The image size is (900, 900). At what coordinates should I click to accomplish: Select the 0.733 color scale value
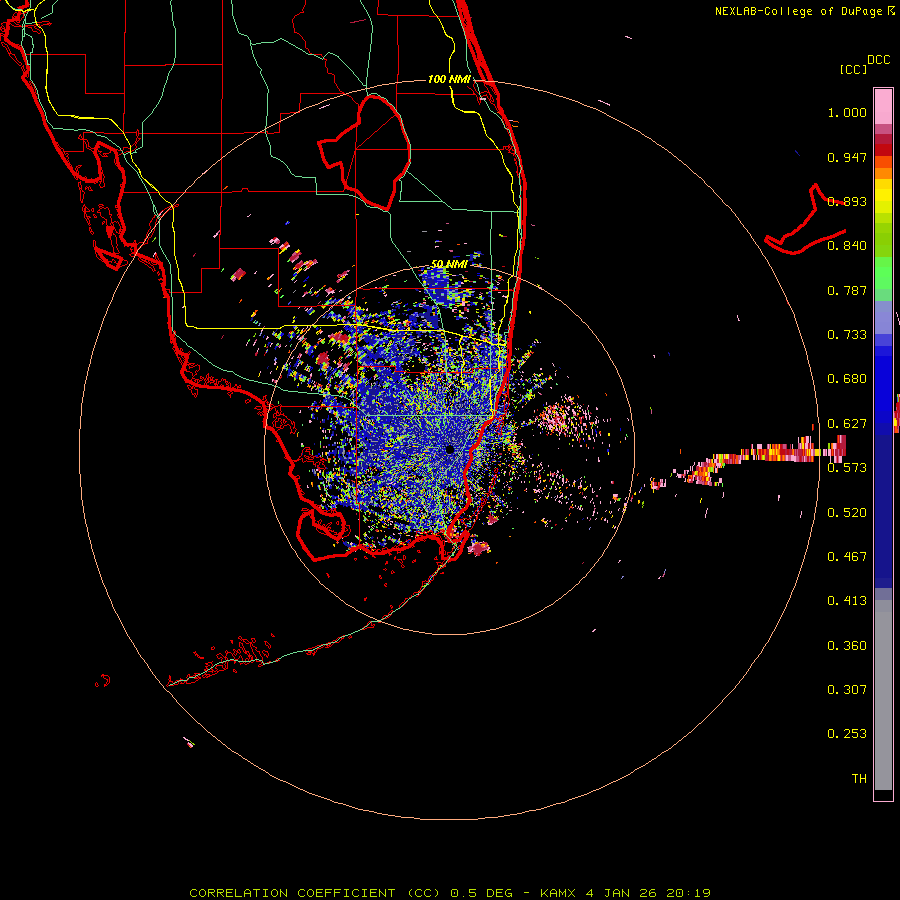click(847, 335)
